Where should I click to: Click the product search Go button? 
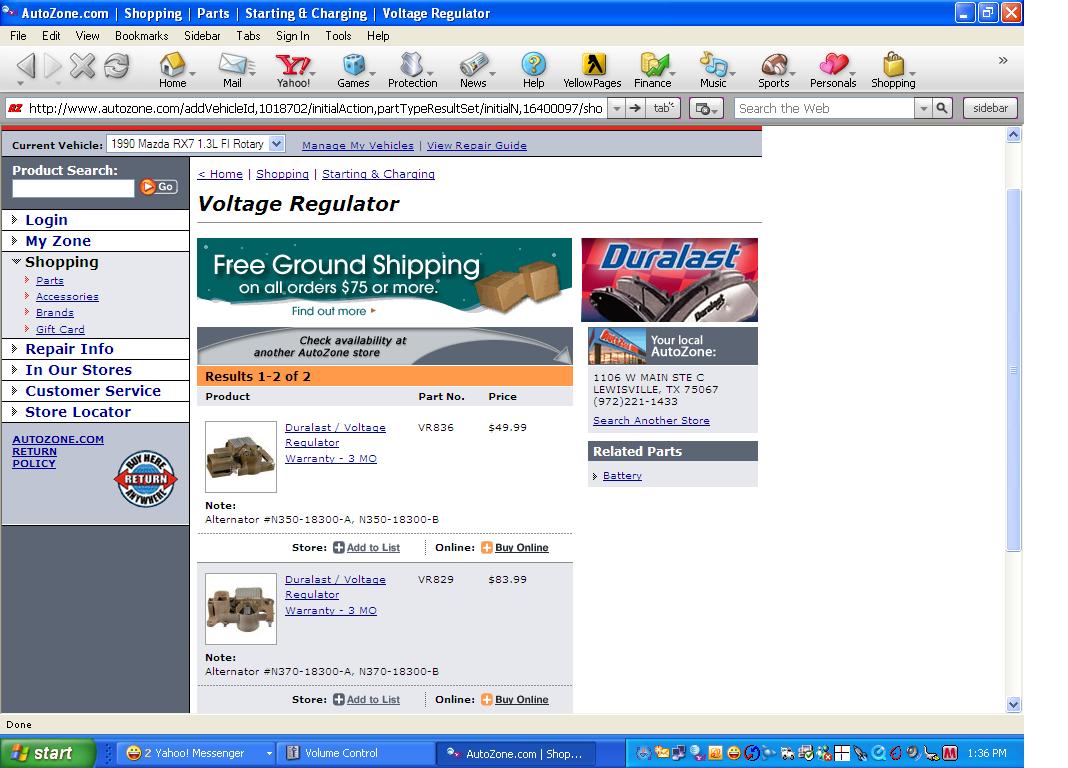[158, 187]
